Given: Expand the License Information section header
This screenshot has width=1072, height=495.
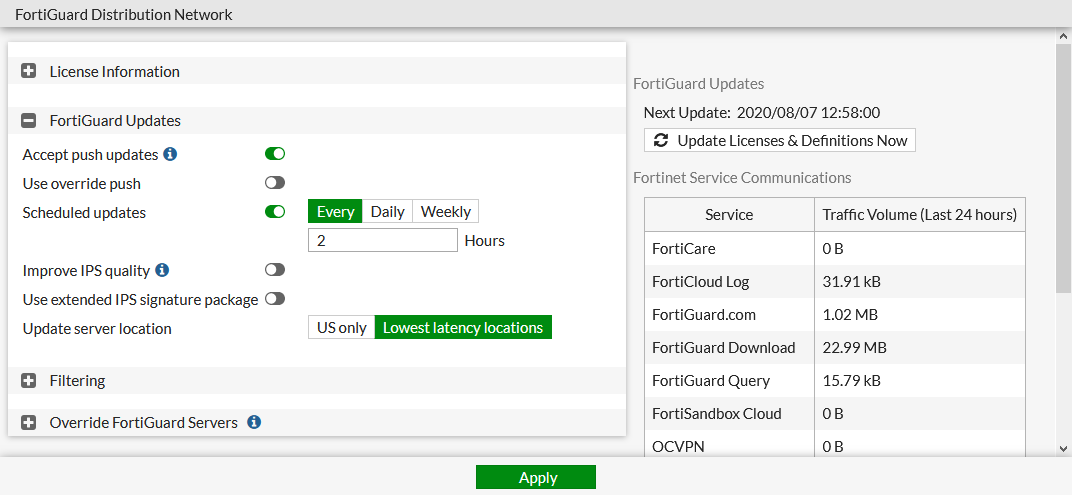Looking at the screenshot, I should point(115,72).
